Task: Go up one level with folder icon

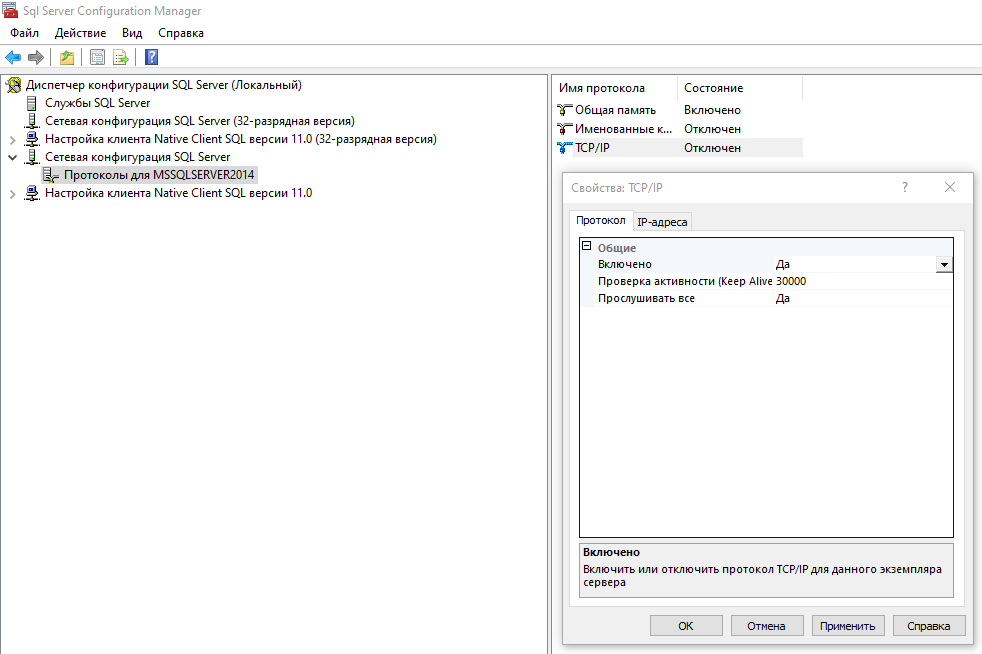Action: [x=66, y=58]
